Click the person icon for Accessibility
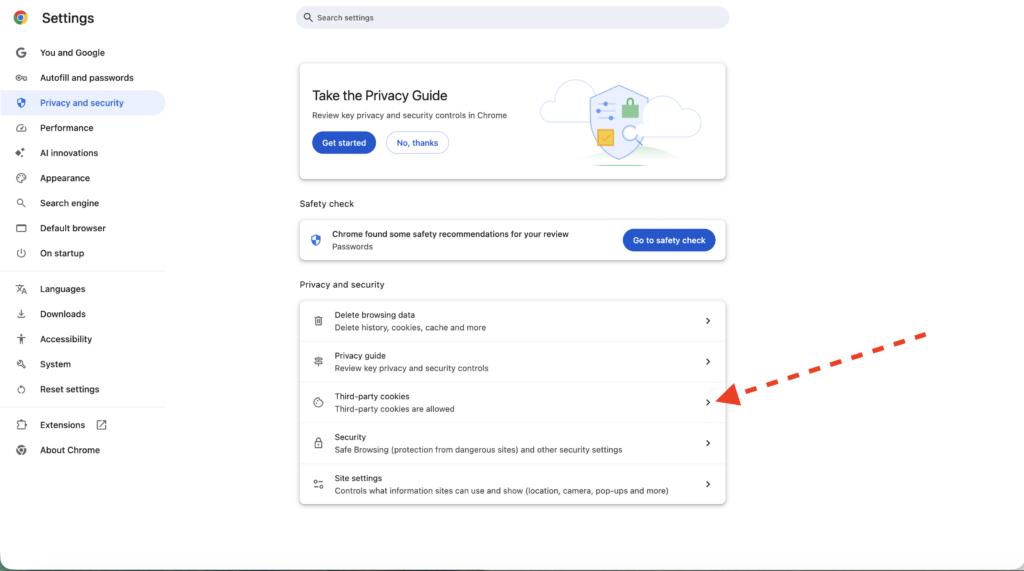 [21, 339]
